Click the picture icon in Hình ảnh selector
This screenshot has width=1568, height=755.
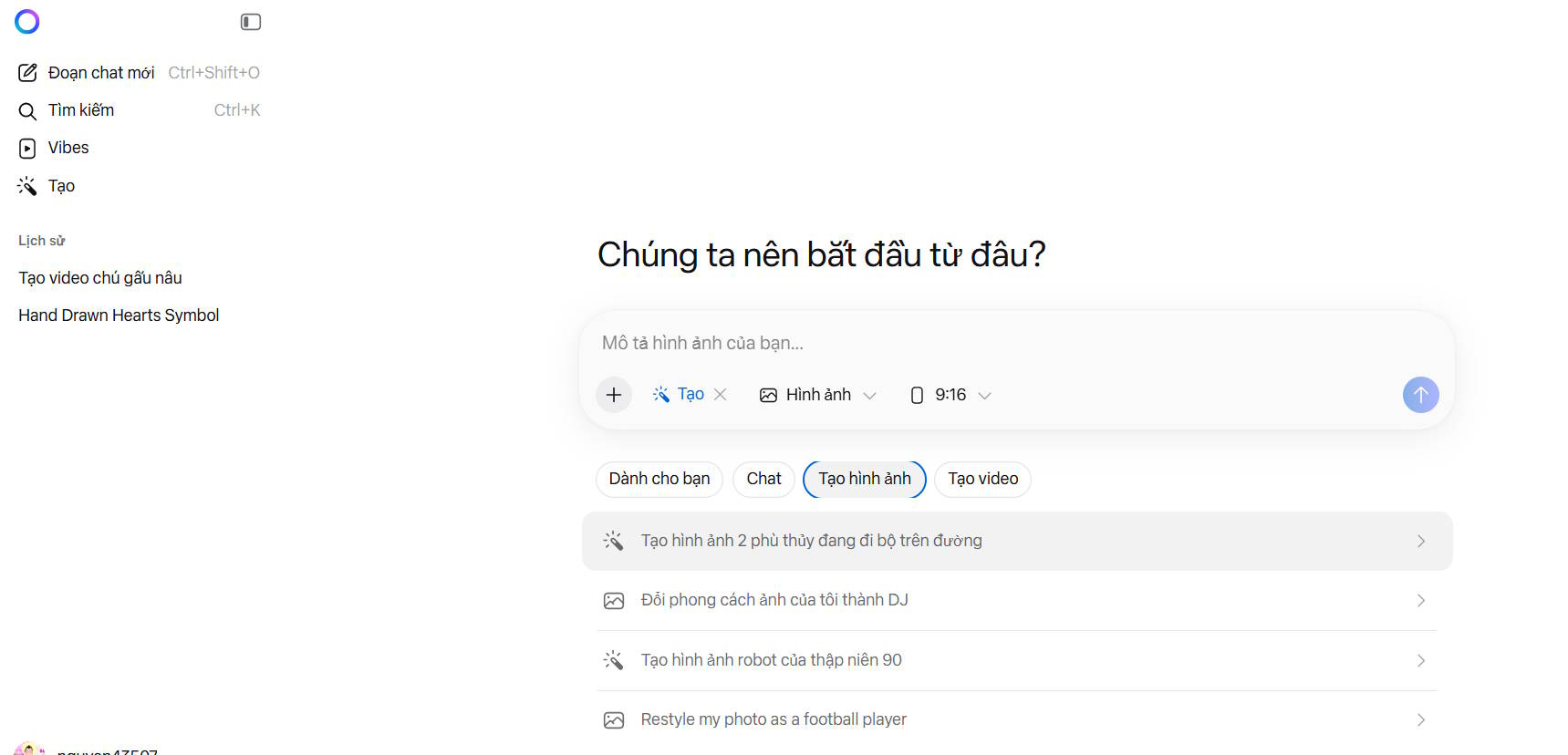(769, 396)
